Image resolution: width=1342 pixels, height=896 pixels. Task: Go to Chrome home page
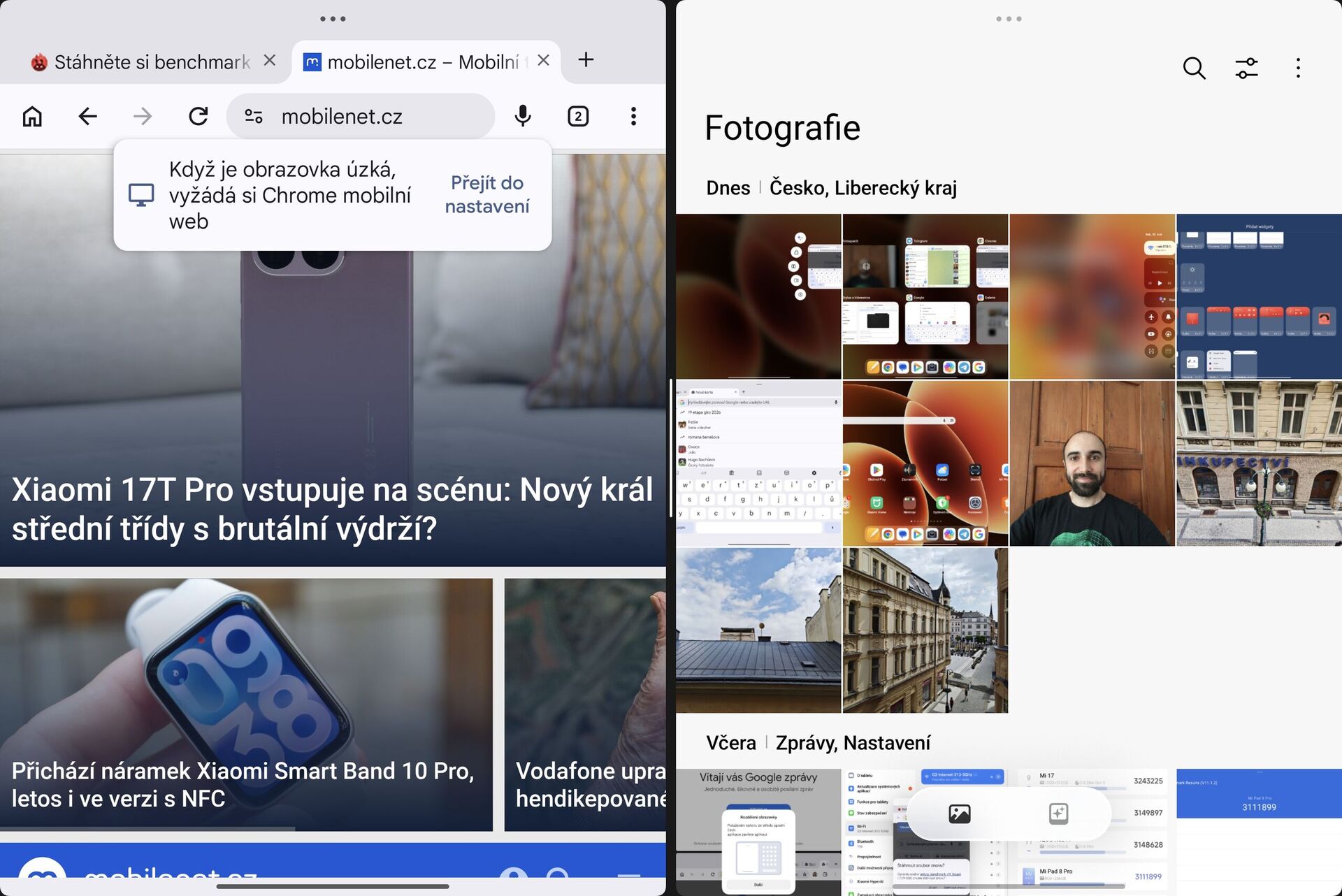click(32, 116)
